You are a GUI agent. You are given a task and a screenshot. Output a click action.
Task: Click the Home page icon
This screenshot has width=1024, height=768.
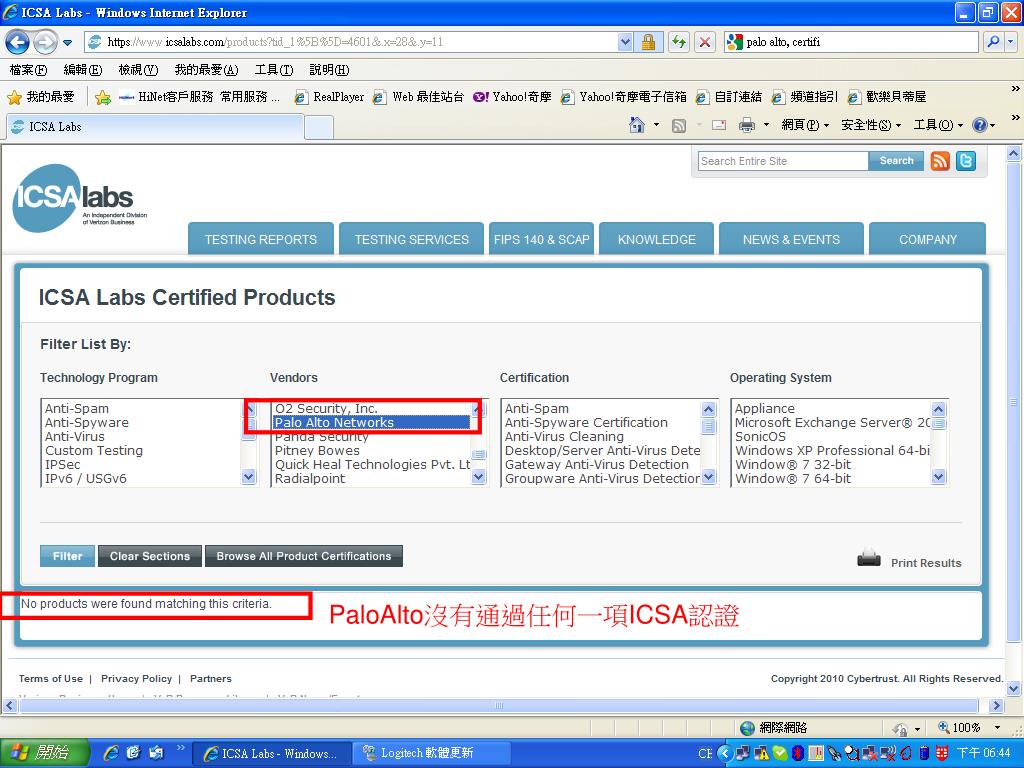click(637, 124)
